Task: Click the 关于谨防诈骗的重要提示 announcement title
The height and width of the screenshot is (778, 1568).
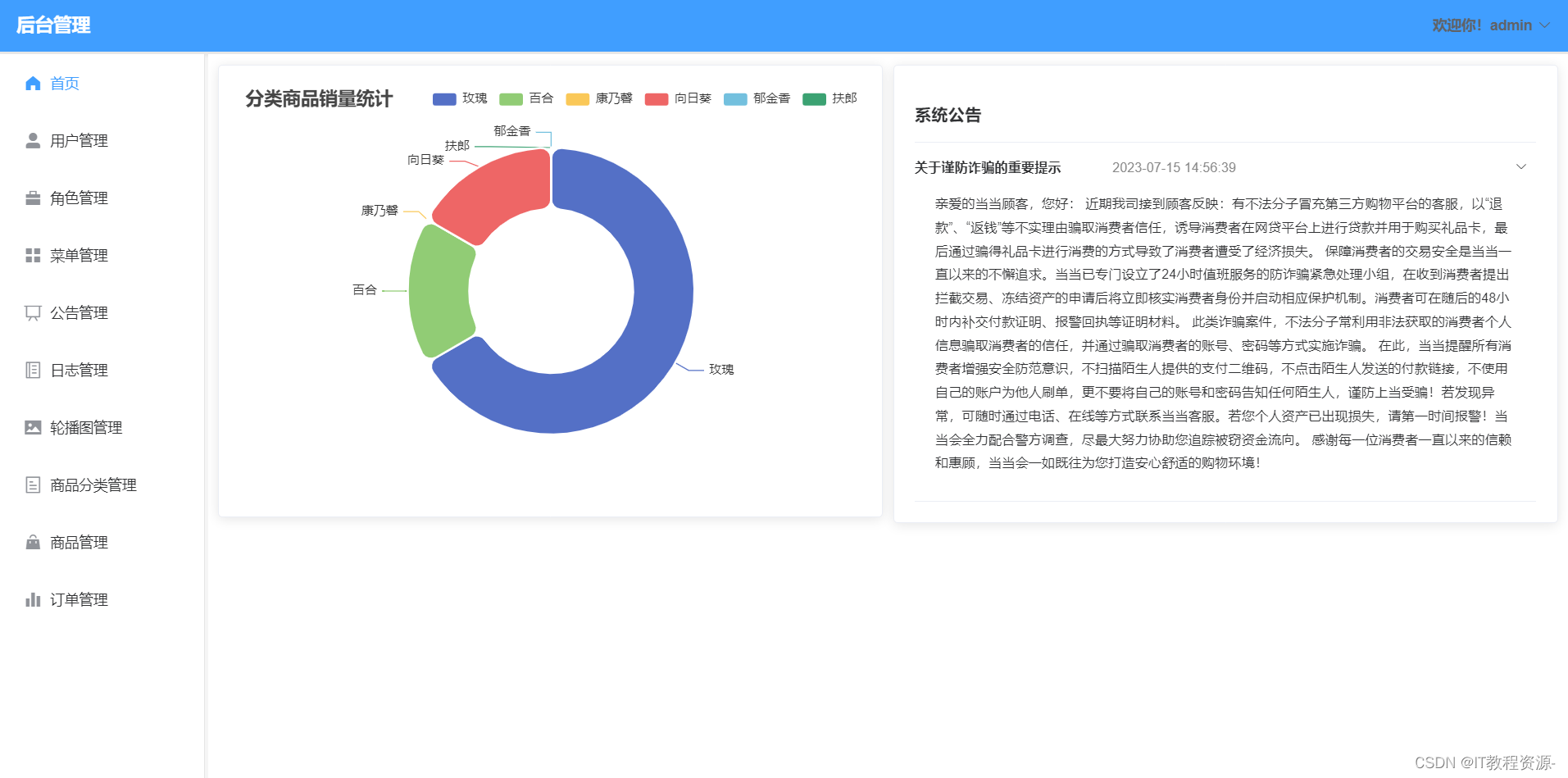Action: (988, 167)
